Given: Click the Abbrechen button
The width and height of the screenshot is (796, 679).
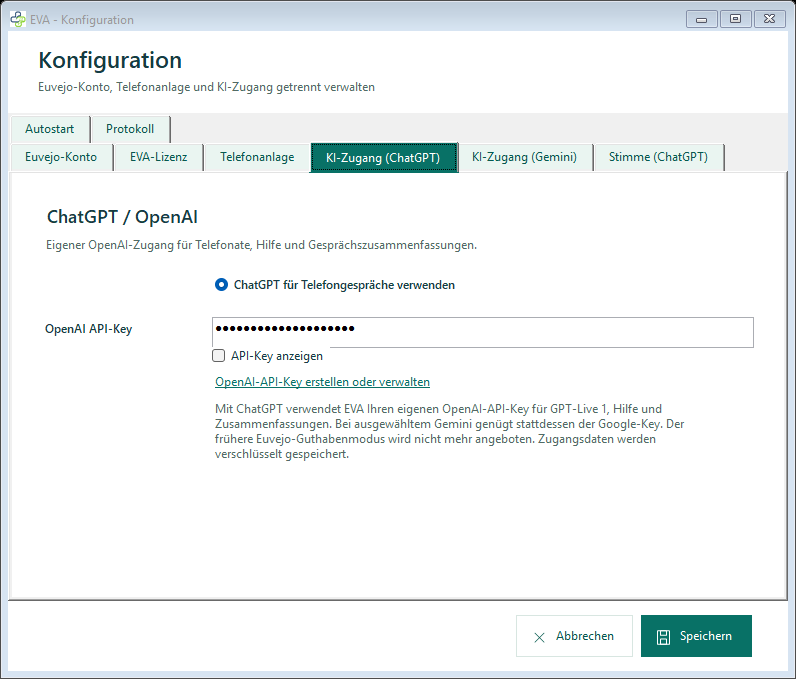Looking at the screenshot, I should (574, 636).
